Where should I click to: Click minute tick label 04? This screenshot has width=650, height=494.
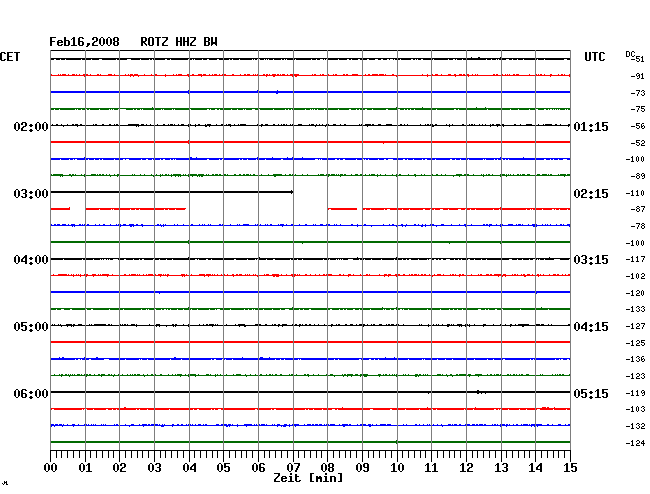189,467
